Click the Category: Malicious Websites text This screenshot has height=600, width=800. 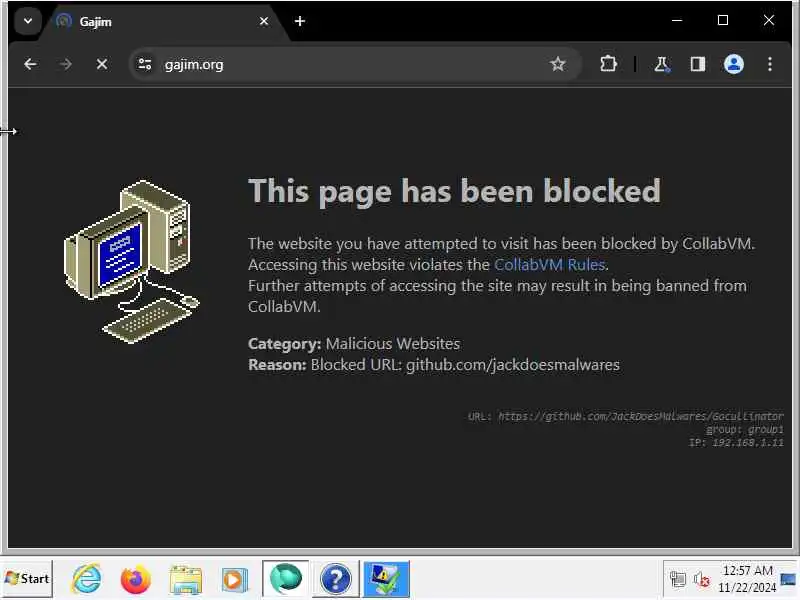coord(354,343)
